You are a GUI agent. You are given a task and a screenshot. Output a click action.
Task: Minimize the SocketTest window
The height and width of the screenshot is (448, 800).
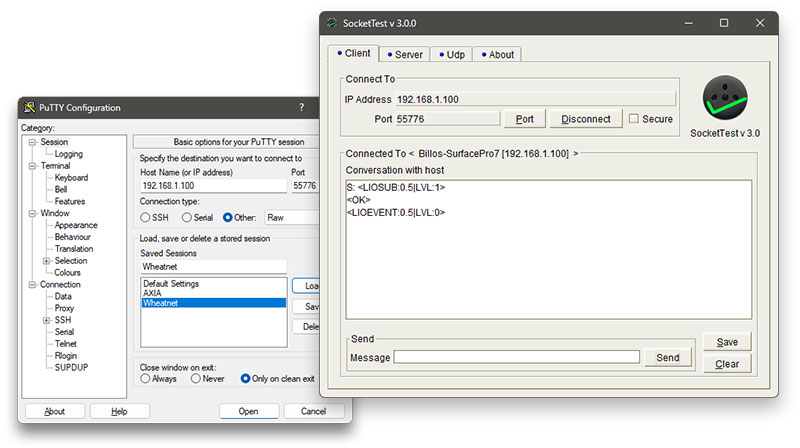tap(688, 23)
